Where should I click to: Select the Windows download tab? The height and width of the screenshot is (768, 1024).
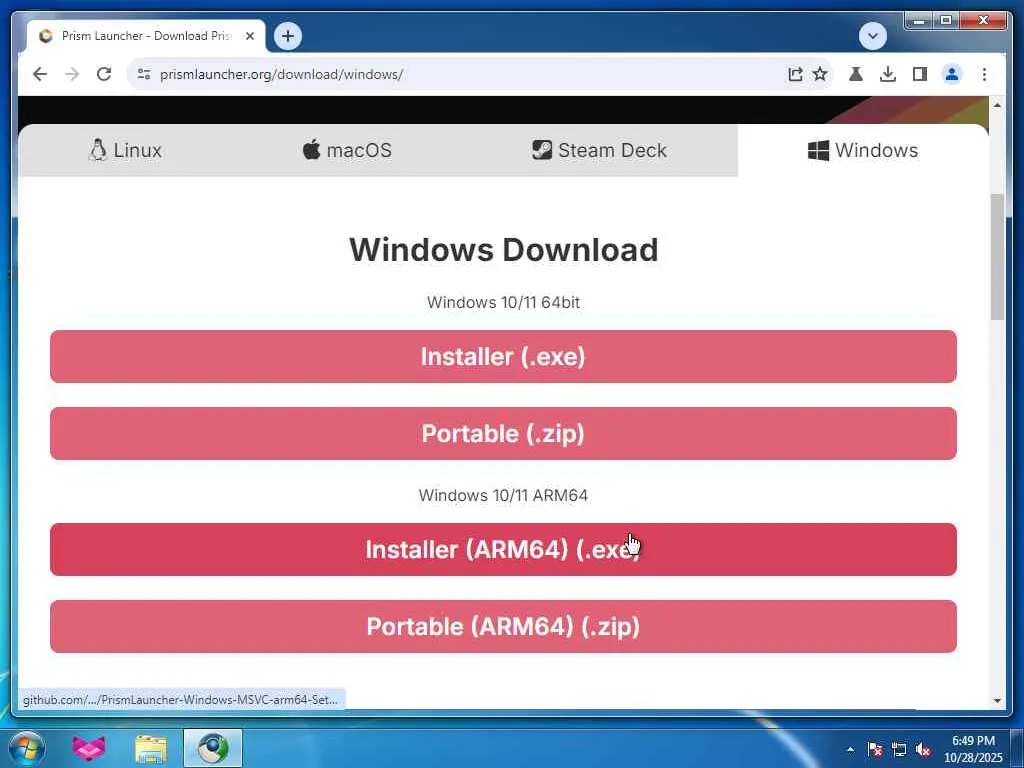point(863,150)
